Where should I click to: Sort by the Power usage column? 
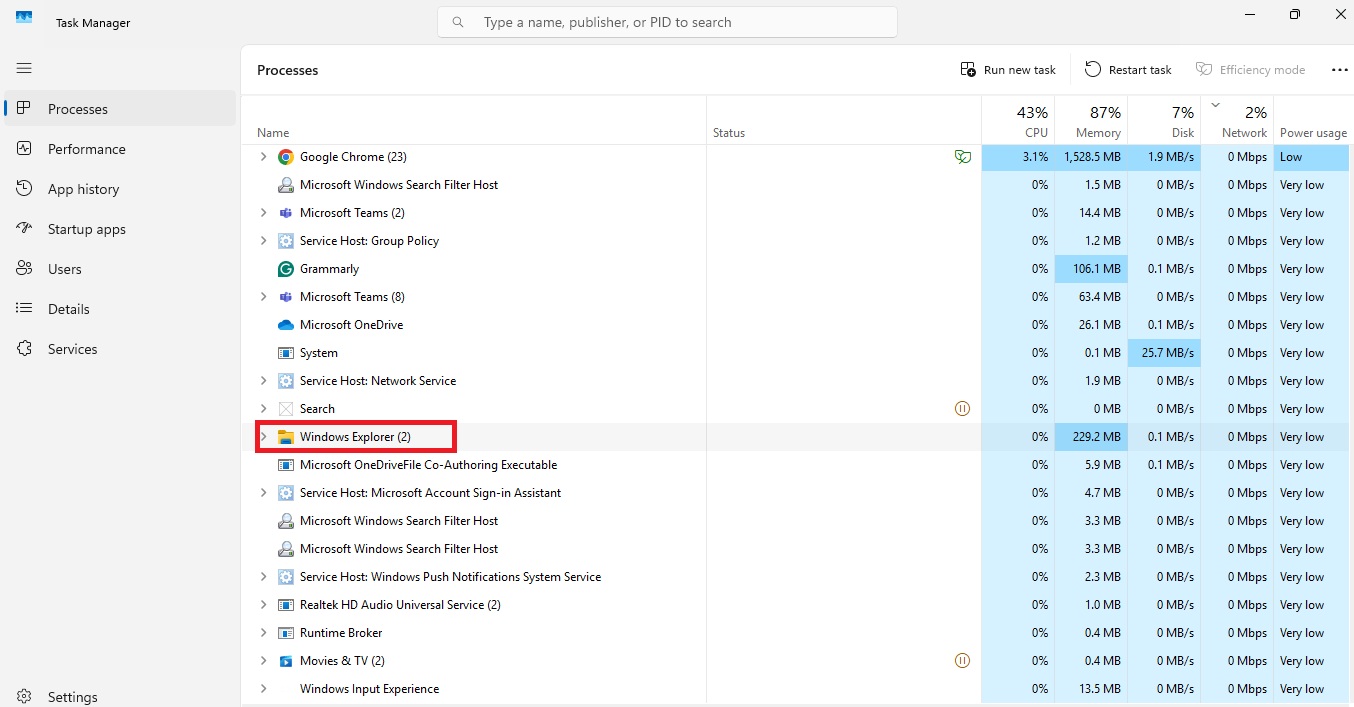tap(1312, 120)
